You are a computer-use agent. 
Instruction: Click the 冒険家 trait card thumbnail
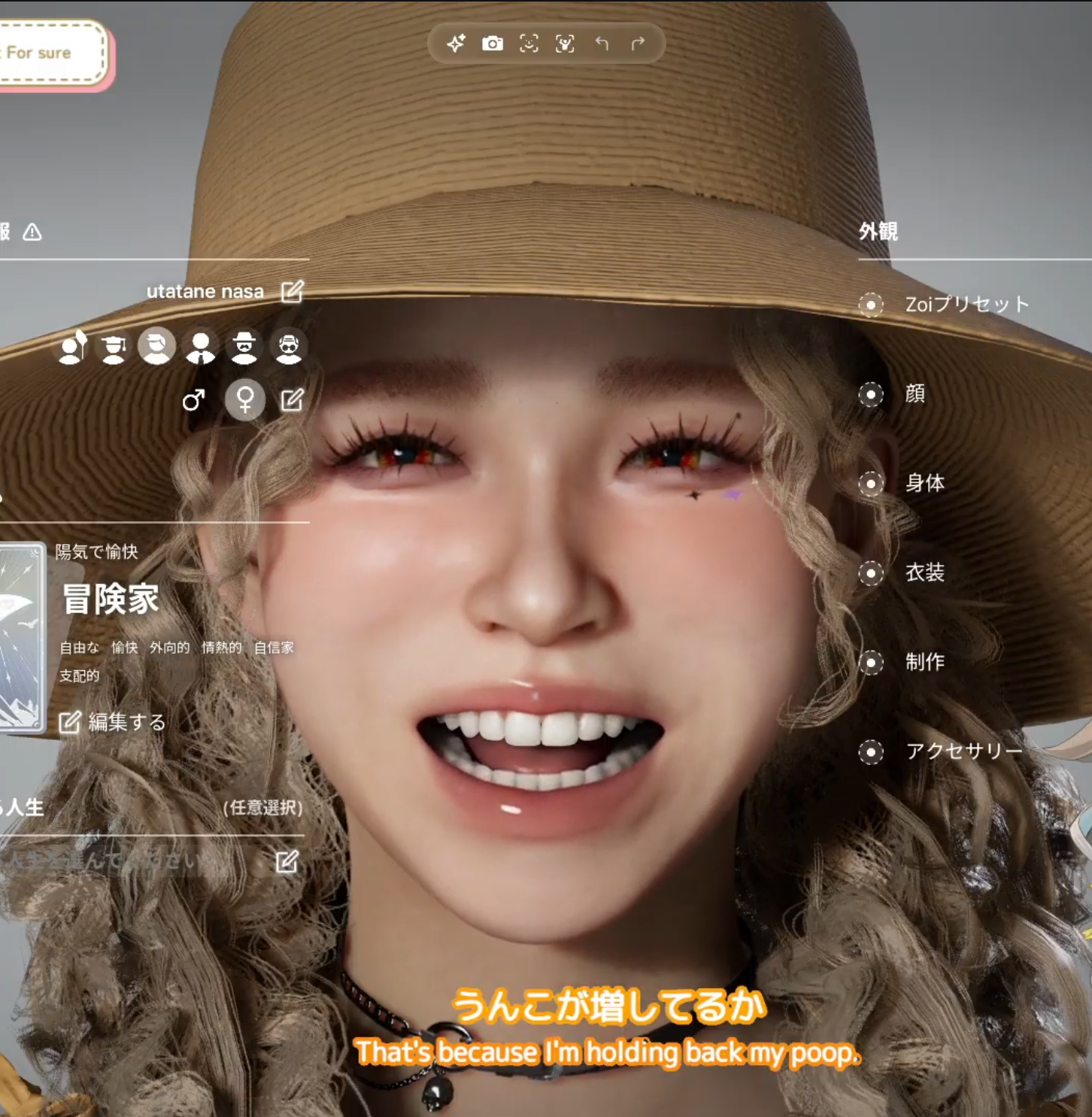(x=21, y=637)
